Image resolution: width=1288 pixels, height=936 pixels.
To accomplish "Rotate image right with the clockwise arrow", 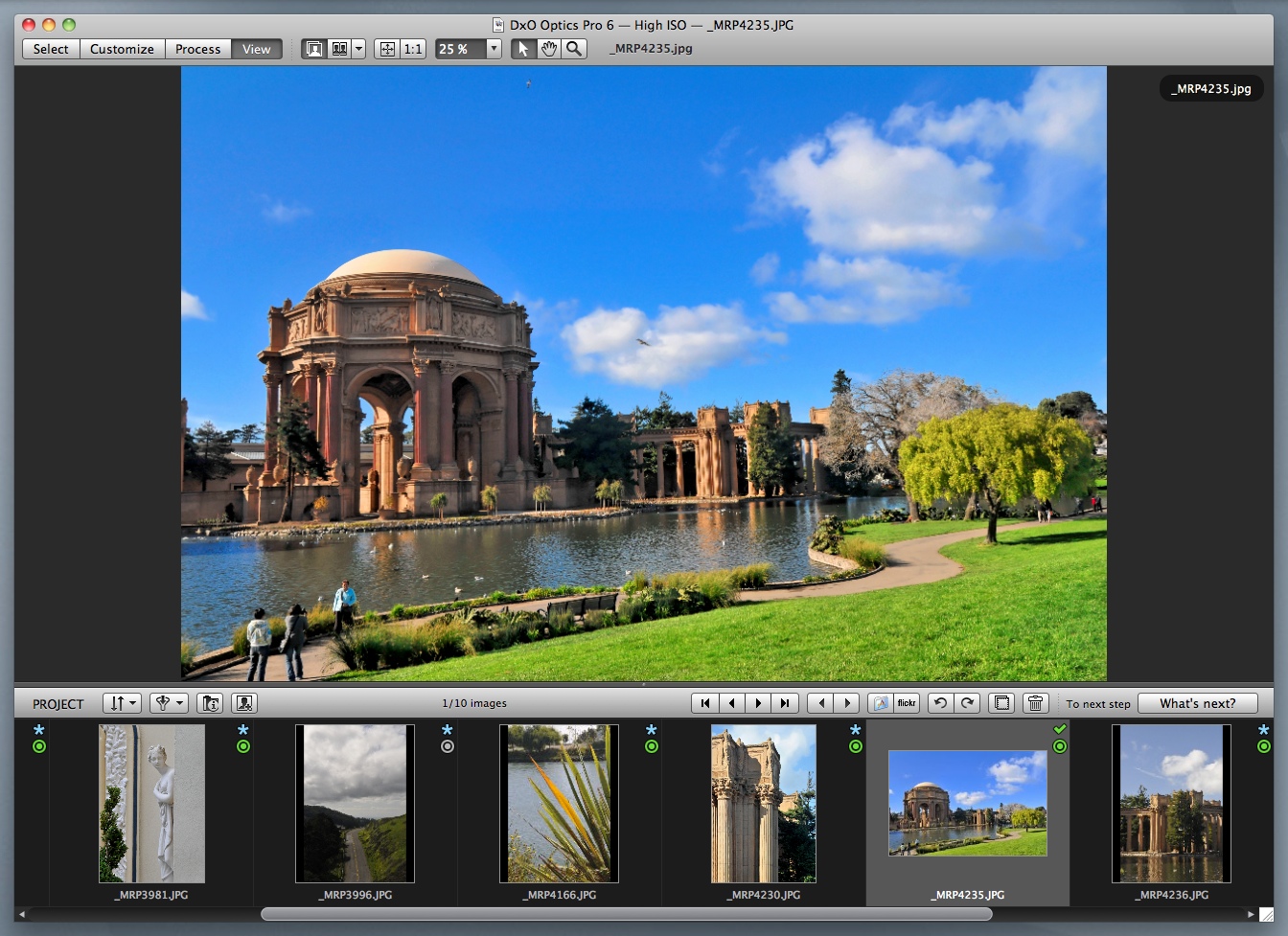I will (967, 703).
